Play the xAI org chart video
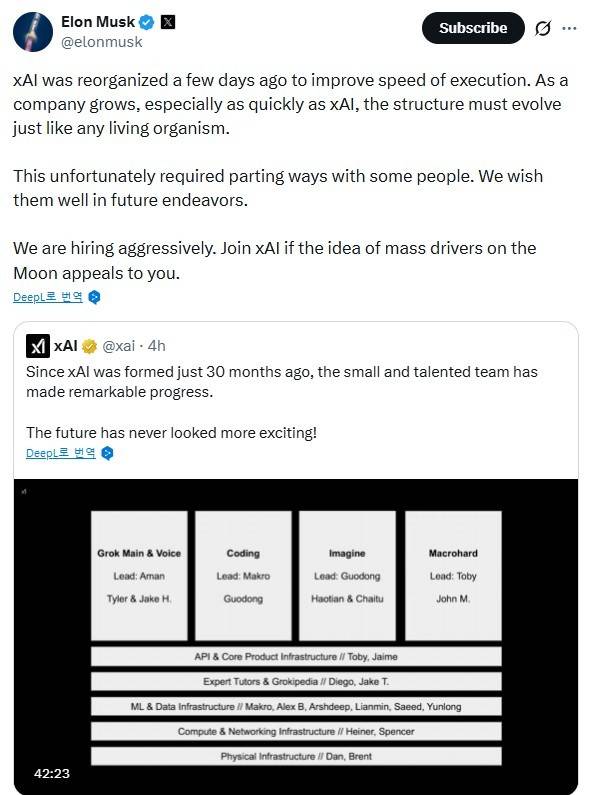This screenshot has width=593, height=795. pyautogui.click(x=296, y=636)
